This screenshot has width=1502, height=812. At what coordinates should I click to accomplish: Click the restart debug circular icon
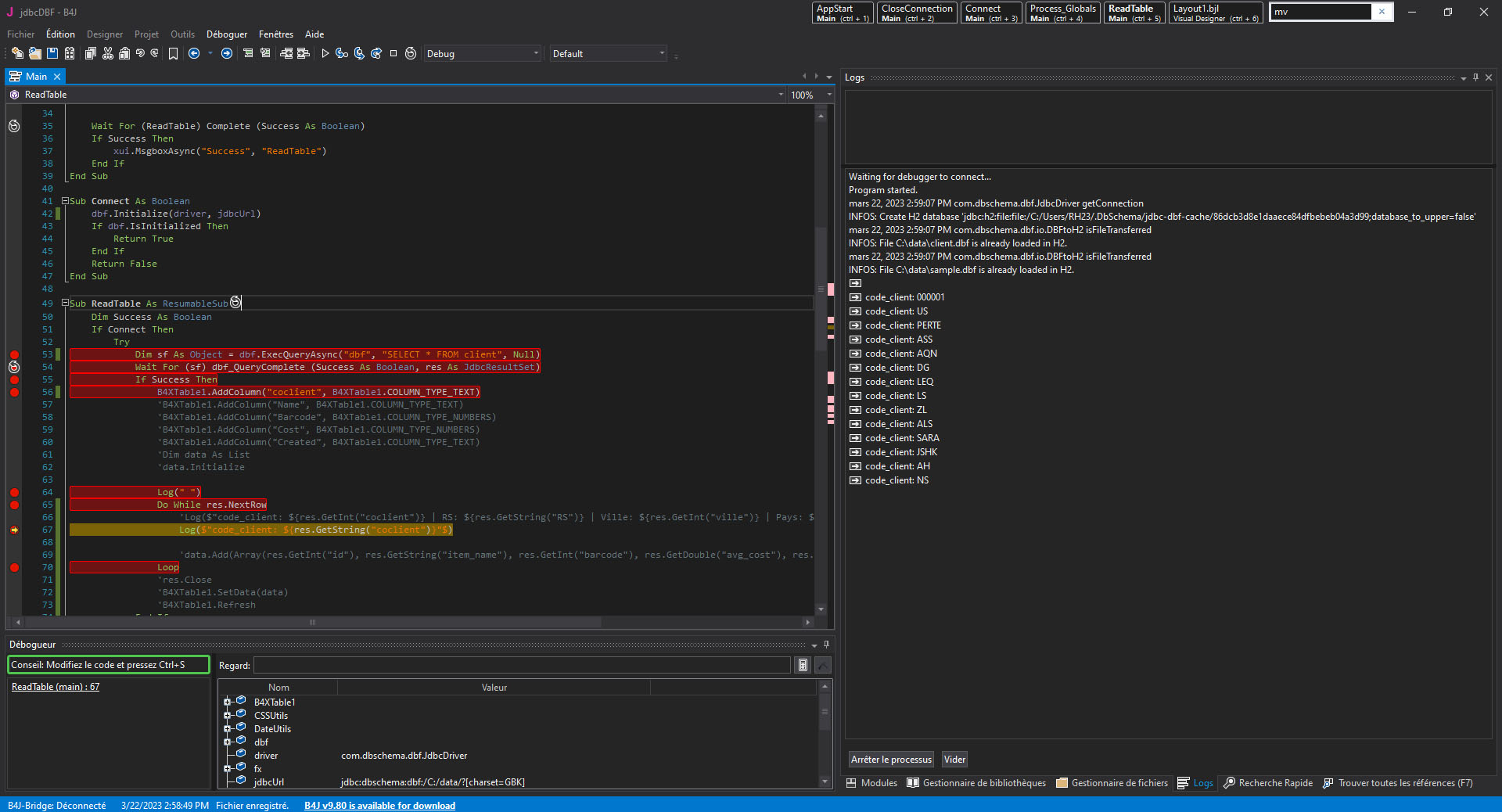[x=411, y=53]
